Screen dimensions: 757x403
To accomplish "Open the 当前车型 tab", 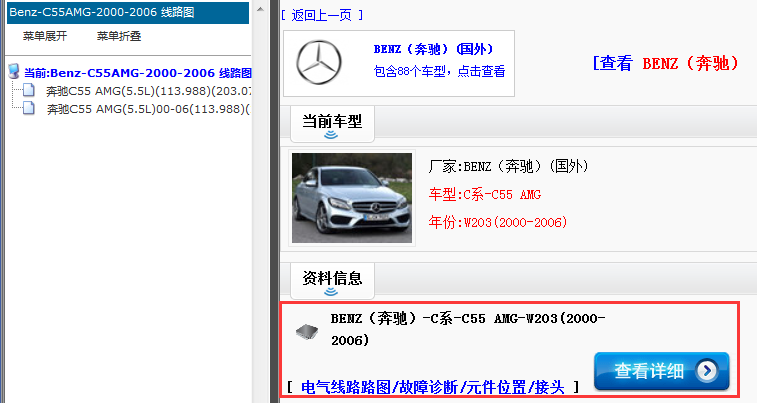I will click(x=332, y=125).
